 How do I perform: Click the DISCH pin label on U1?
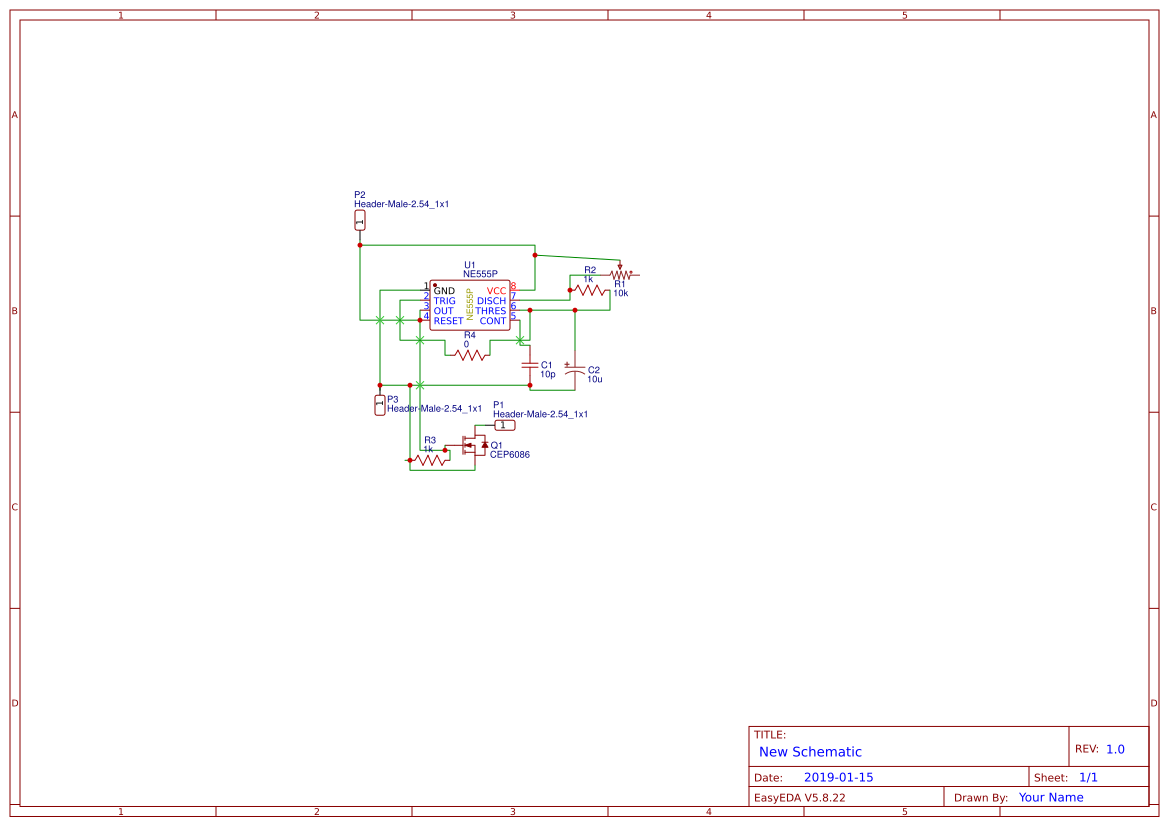coord(492,301)
